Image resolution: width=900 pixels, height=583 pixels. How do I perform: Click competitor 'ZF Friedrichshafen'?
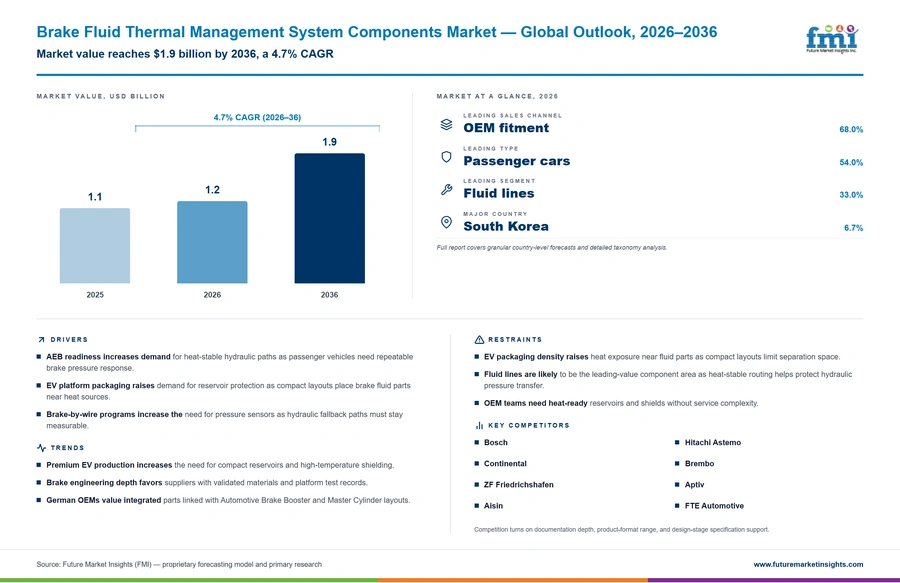519,485
